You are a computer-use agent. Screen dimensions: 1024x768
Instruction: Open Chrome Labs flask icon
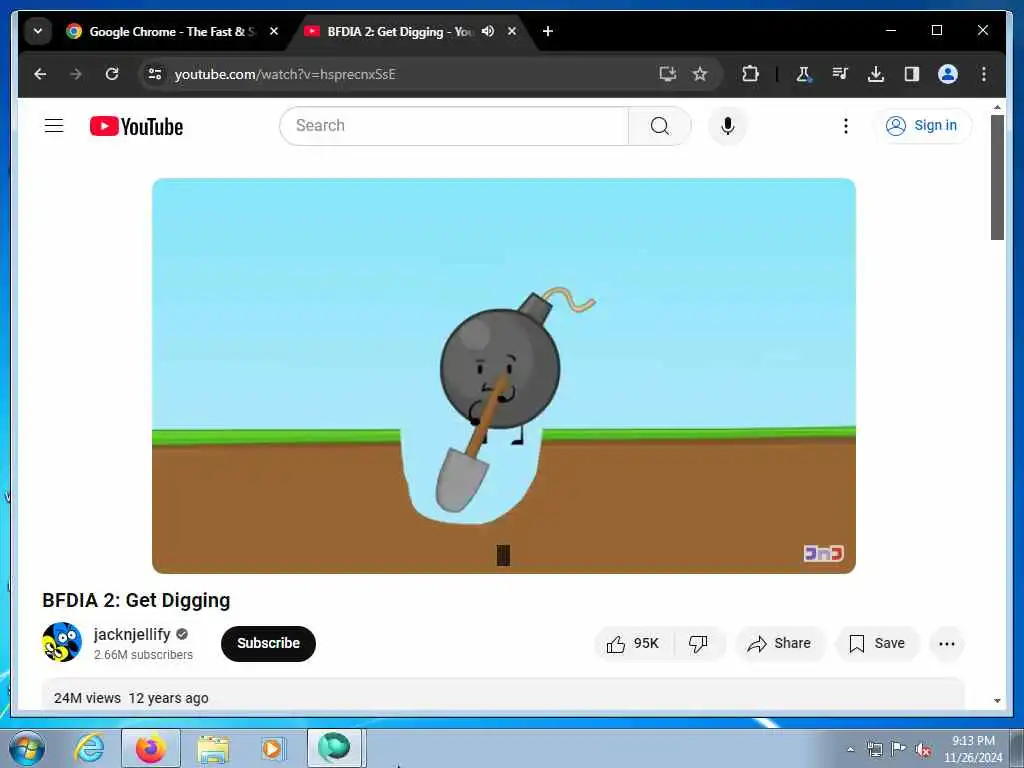tap(804, 74)
